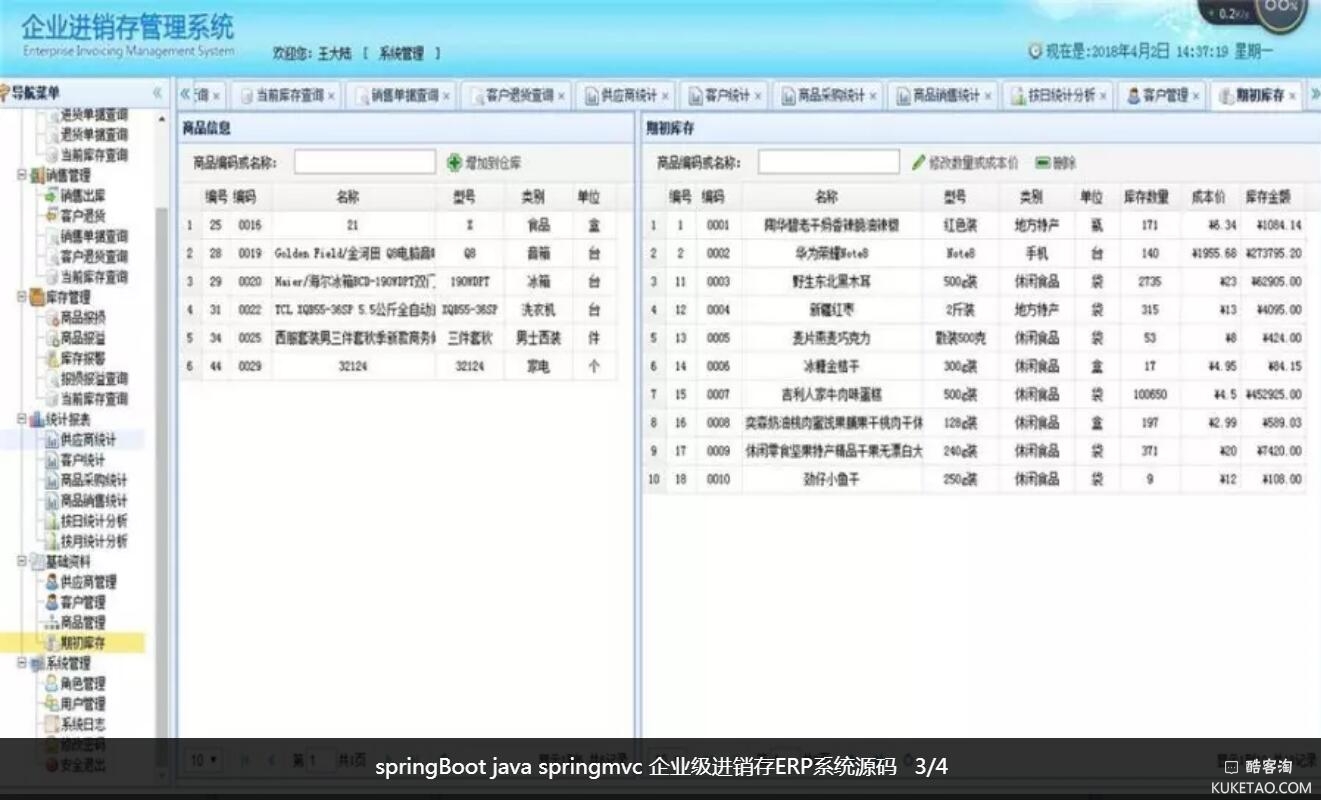Select the Golden Field product row

click(x=397, y=254)
